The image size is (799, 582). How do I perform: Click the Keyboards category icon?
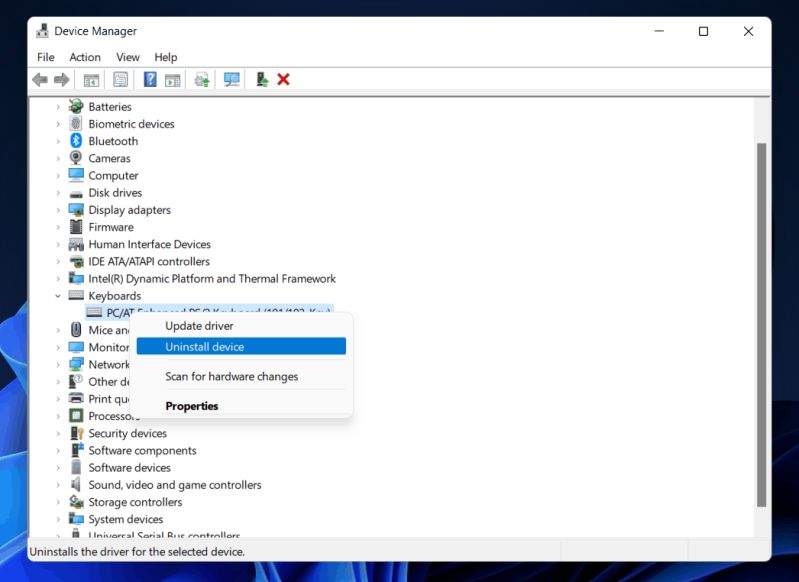coord(76,295)
